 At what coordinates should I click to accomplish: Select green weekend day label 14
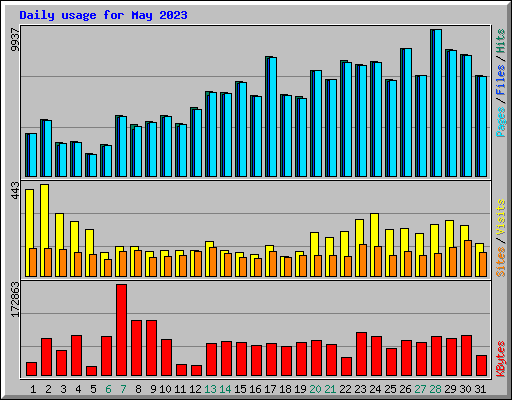pyautogui.click(x=225, y=389)
